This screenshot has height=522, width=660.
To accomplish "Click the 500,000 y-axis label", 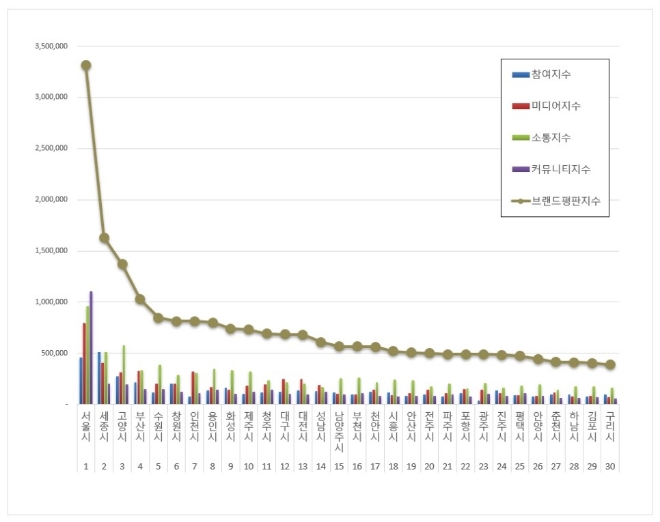I will coord(54,353).
